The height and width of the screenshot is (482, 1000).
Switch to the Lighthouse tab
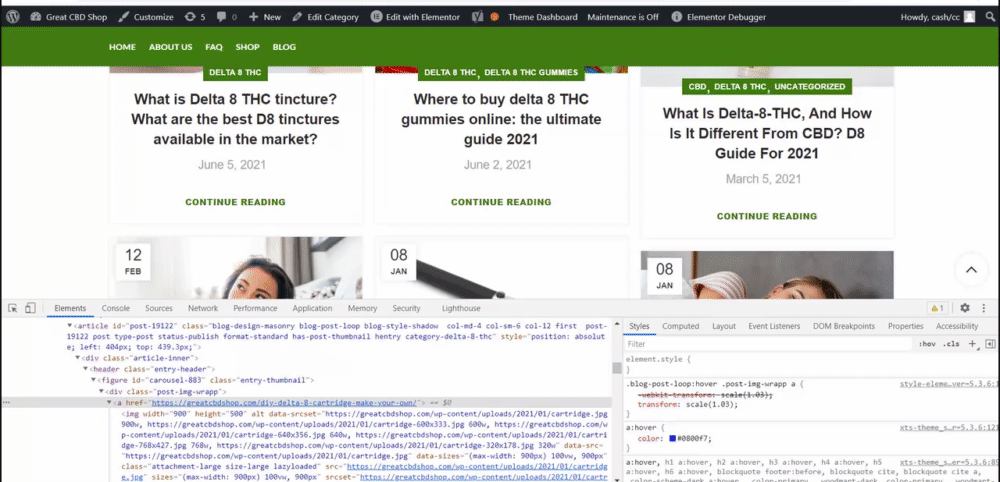point(461,308)
